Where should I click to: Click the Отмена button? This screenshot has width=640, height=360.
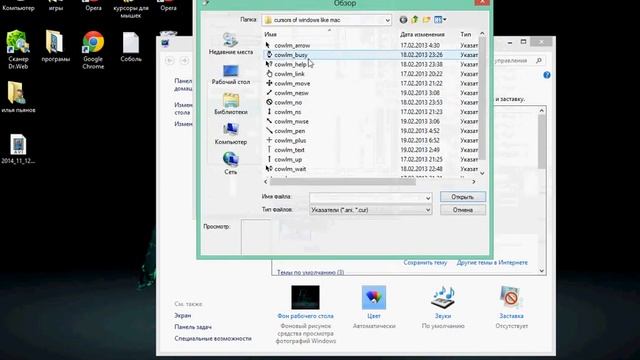click(x=463, y=210)
